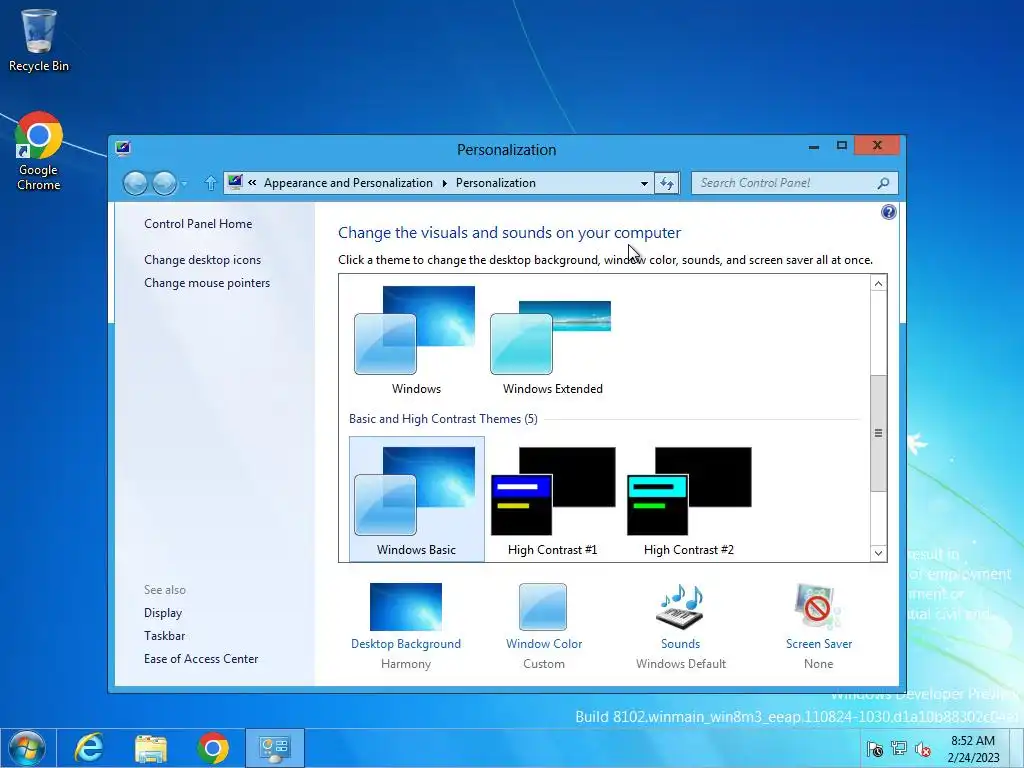This screenshot has width=1024, height=768.
Task: Launch Chrome from the taskbar
Action: (x=213, y=748)
